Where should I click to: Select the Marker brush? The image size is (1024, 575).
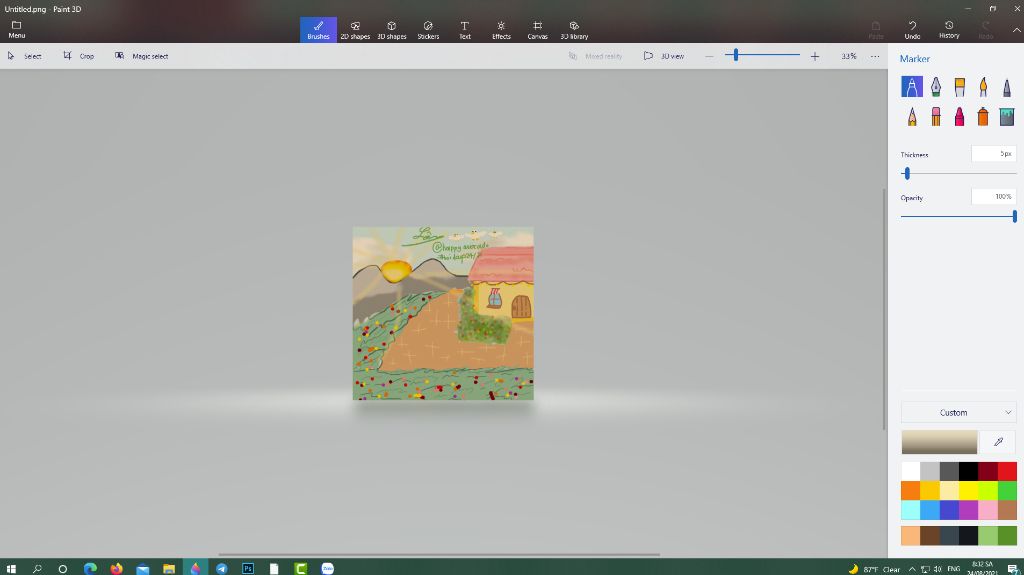[912, 86]
